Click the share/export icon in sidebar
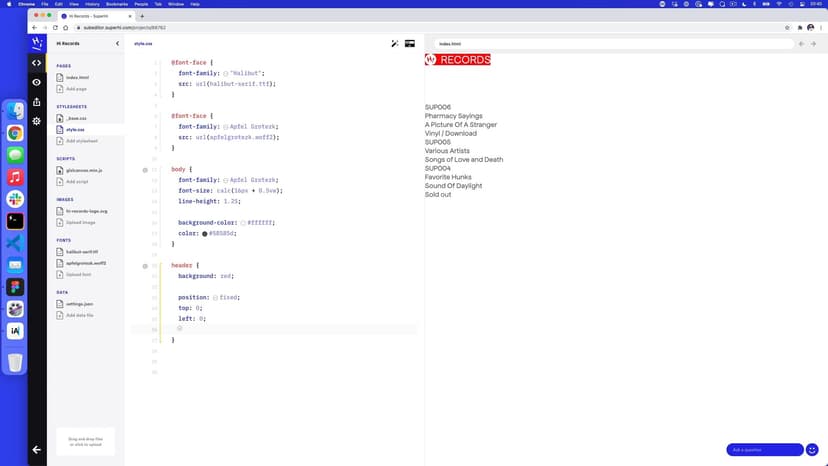The width and height of the screenshot is (828, 466). (37, 101)
